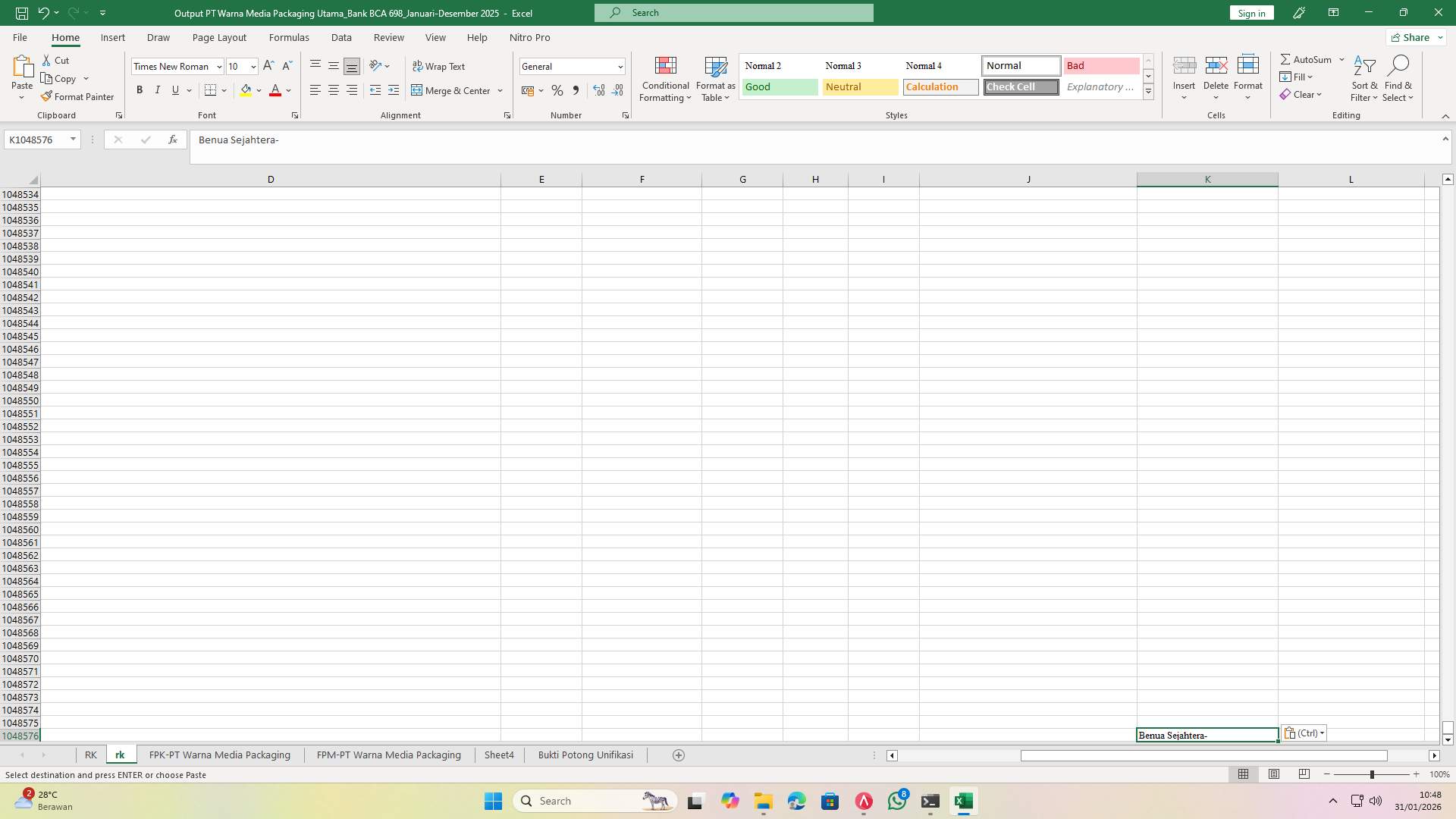This screenshot has height=819, width=1456.
Task: Click the Wrap Text icon
Action: click(x=440, y=66)
